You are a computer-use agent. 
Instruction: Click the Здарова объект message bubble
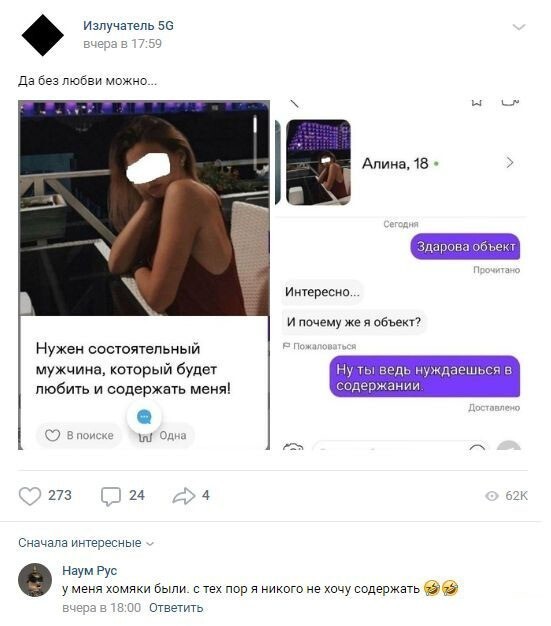pyautogui.click(x=465, y=246)
